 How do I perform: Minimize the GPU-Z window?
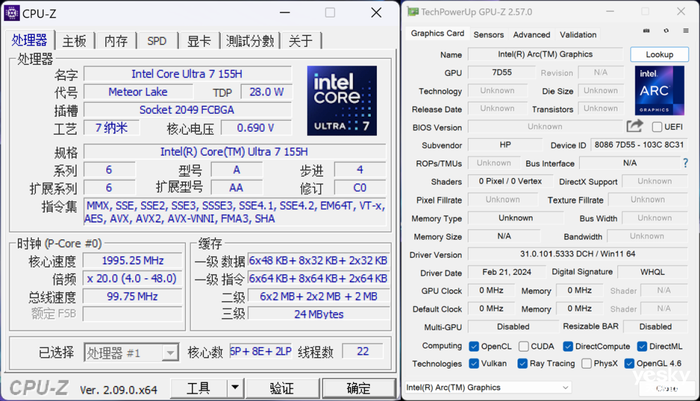click(610, 12)
